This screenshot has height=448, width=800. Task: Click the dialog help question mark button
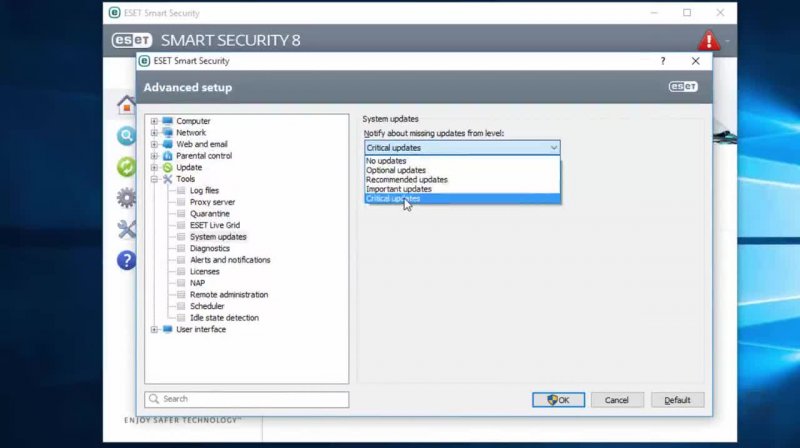click(x=662, y=61)
